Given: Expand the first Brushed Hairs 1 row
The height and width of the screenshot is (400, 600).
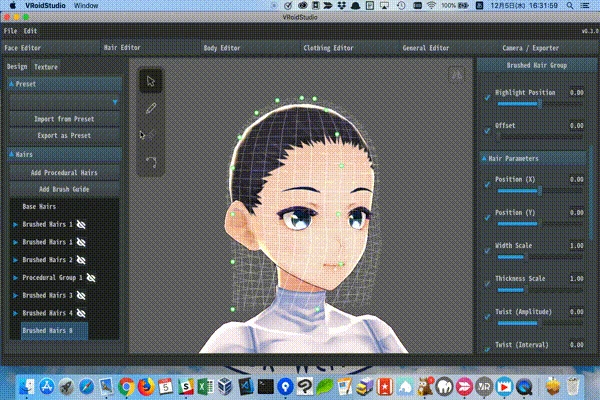Looking at the screenshot, I should tap(15, 224).
